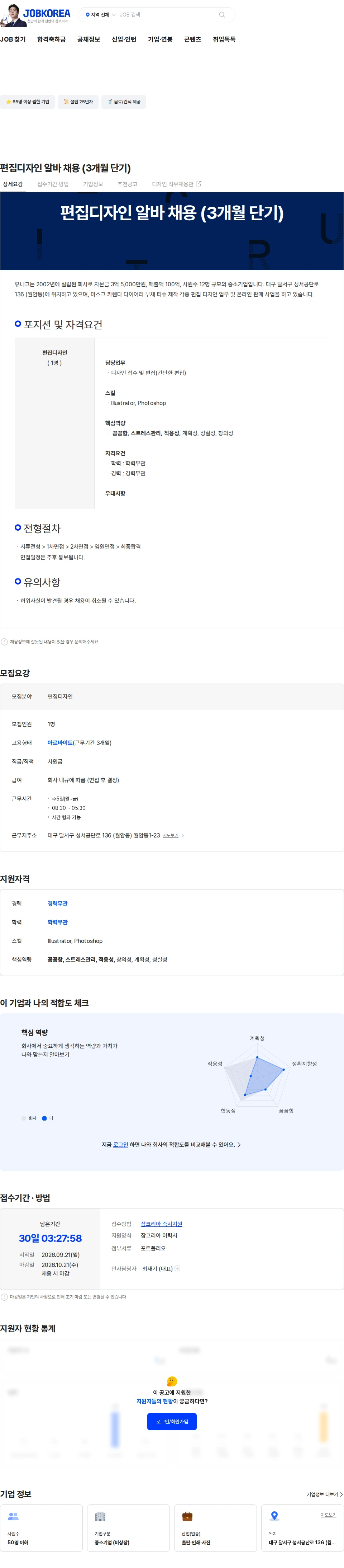Click the blue circle bullet beside 유의사항
This screenshot has height=1568, width=344.
[x=18, y=582]
